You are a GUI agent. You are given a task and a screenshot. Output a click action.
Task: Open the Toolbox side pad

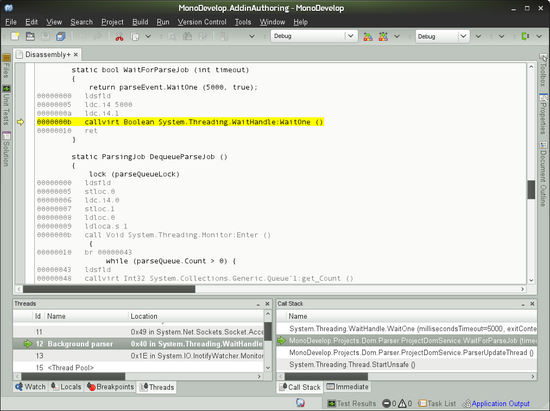(543, 70)
